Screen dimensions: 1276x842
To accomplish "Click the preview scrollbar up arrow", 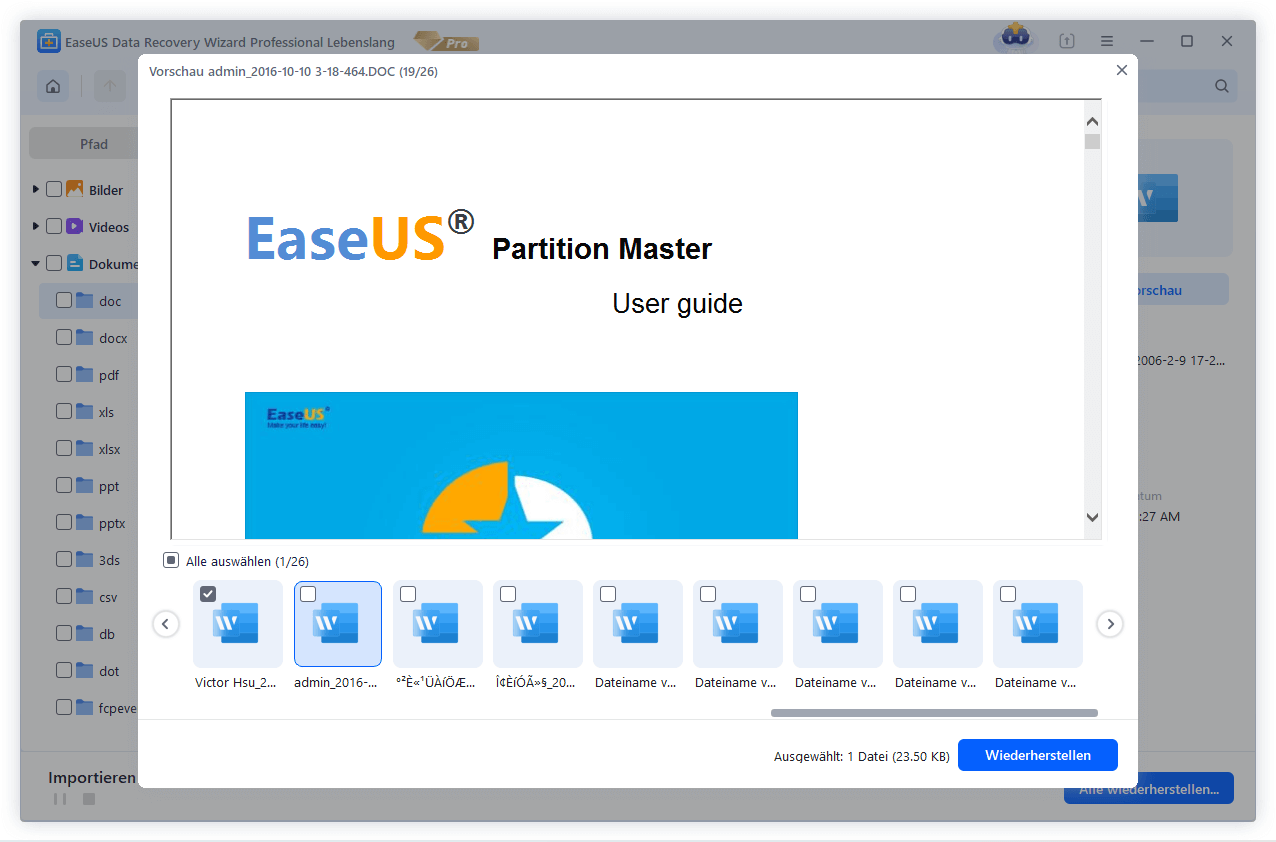I will (1092, 121).
